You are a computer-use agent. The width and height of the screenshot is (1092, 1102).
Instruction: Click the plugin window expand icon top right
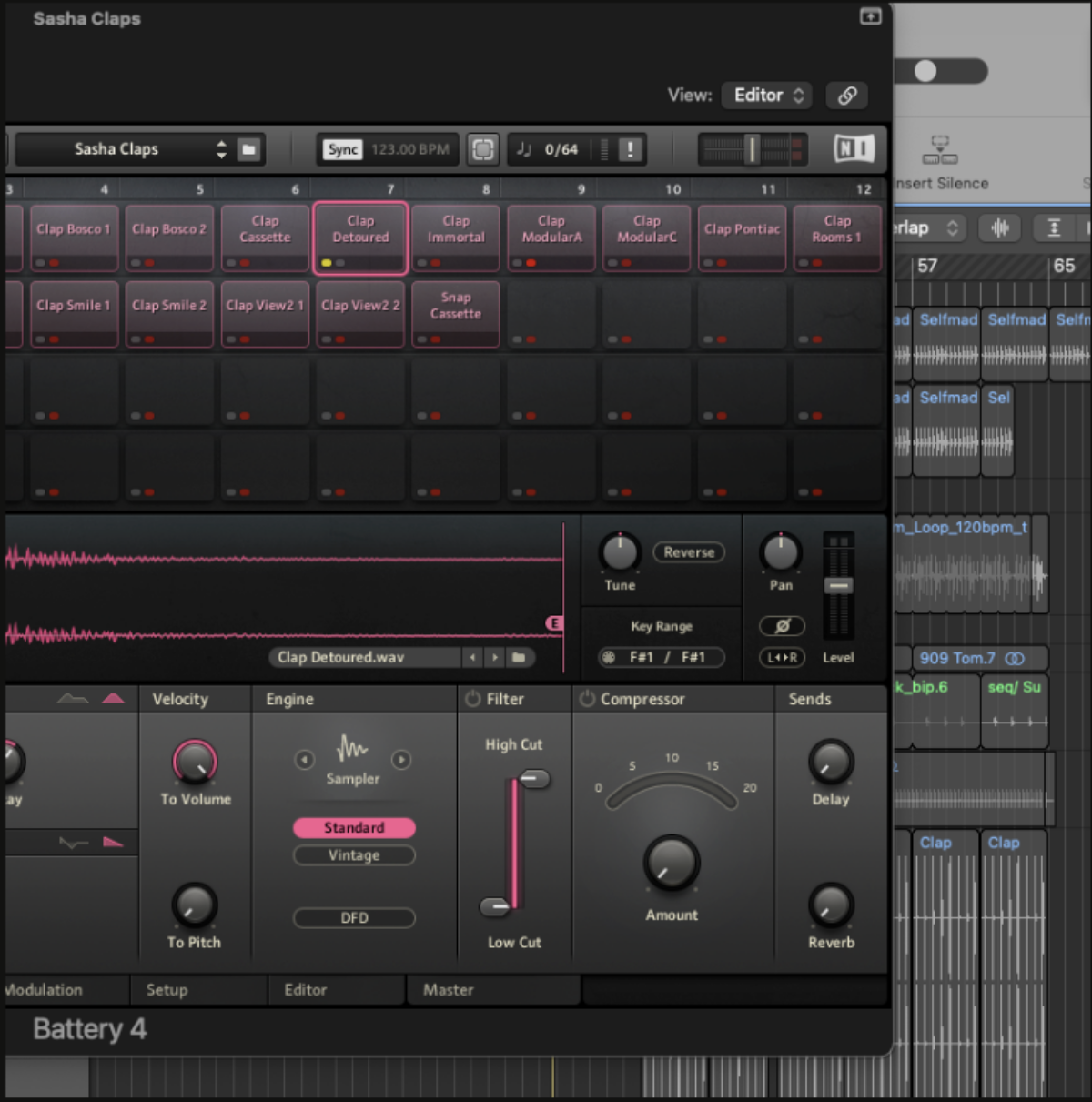point(871,16)
